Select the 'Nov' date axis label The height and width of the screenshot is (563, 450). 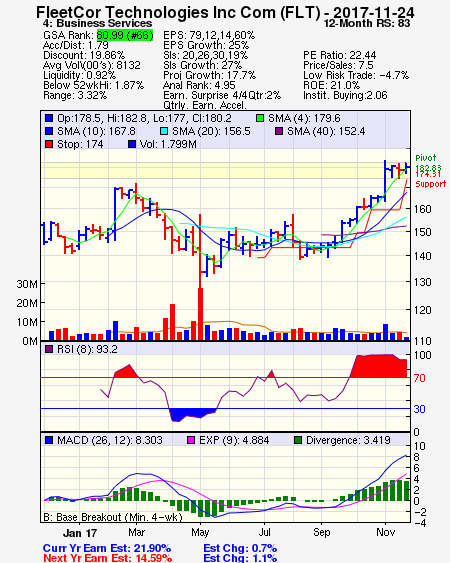386,532
